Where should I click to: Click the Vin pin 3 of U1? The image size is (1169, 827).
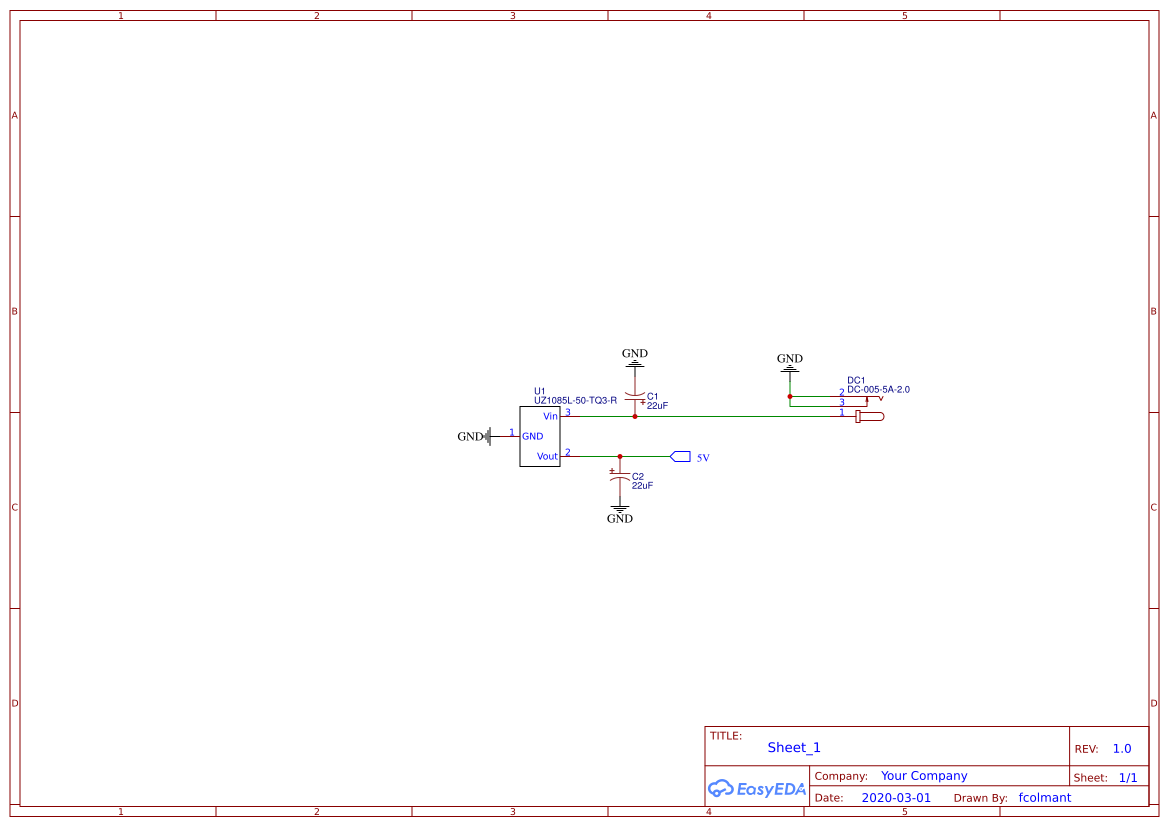(x=569, y=415)
